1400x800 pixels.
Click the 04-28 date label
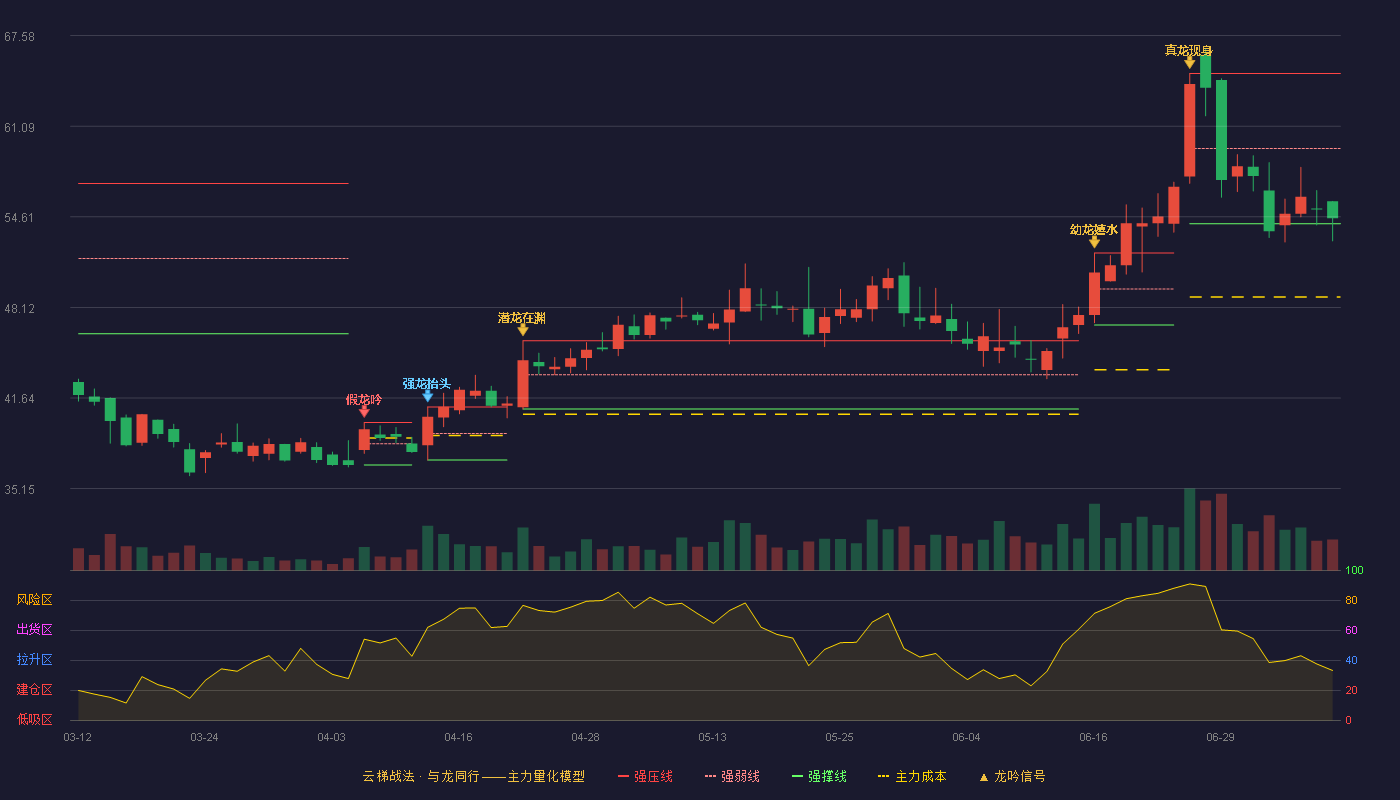(585, 737)
